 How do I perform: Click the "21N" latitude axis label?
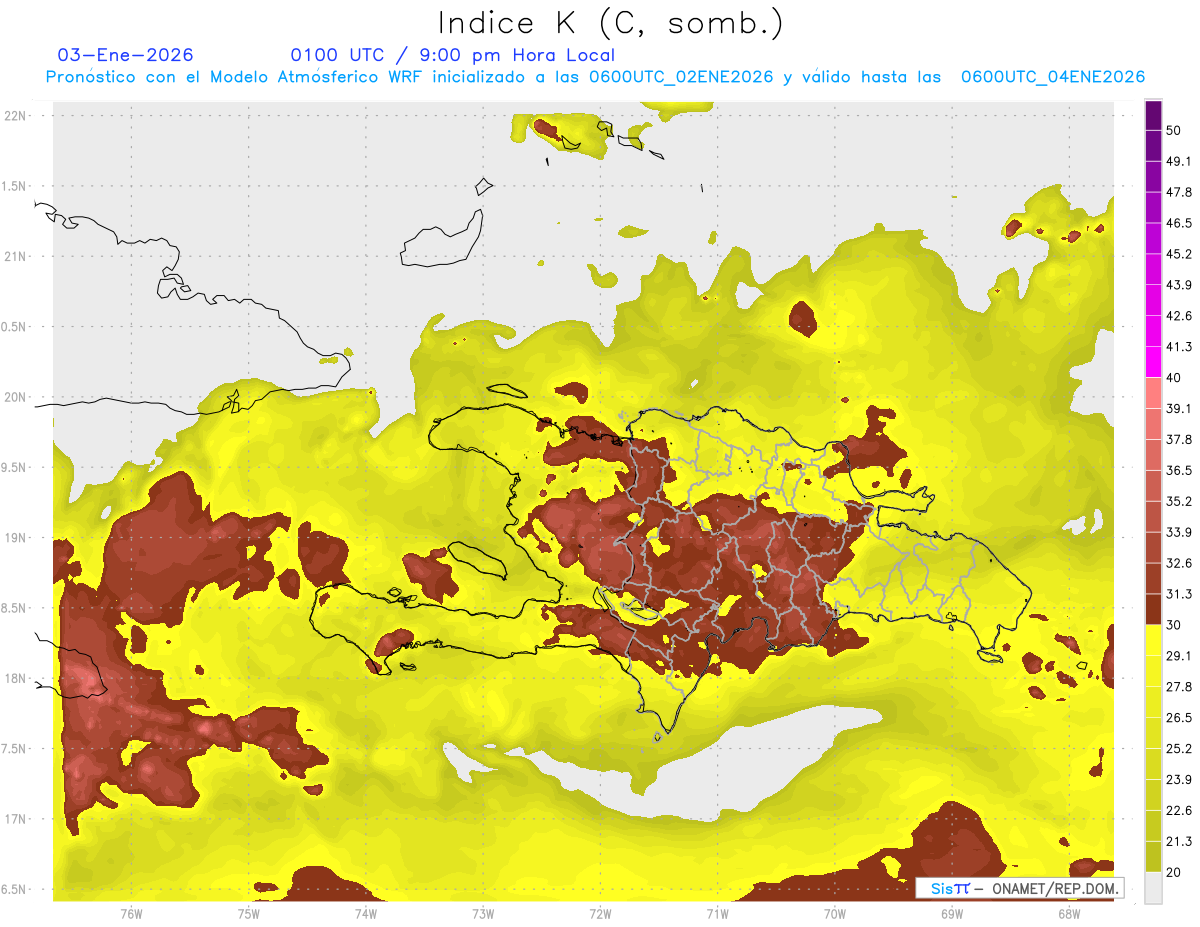[x=15, y=256]
